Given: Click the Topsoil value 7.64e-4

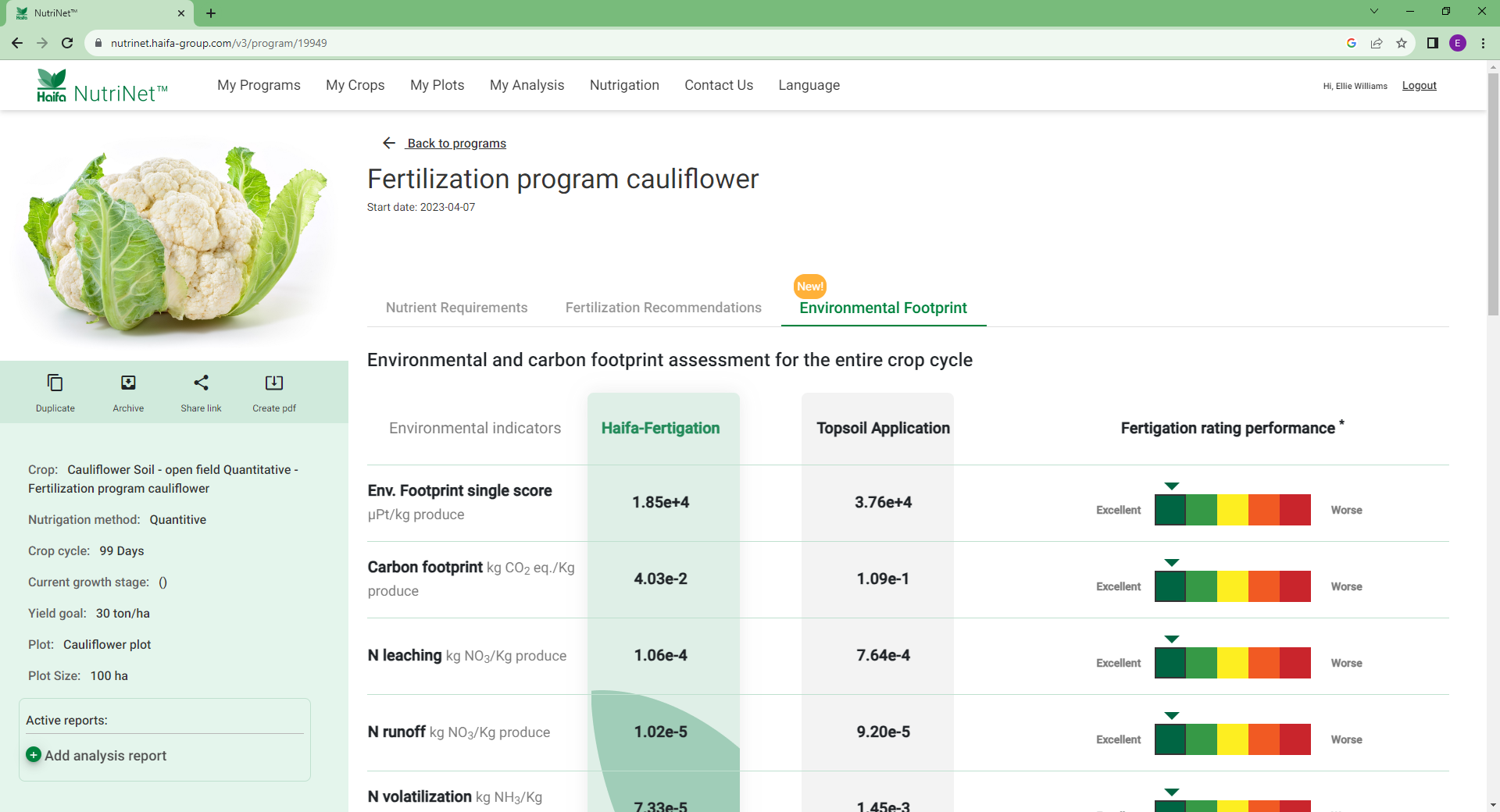Looking at the screenshot, I should (884, 655).
